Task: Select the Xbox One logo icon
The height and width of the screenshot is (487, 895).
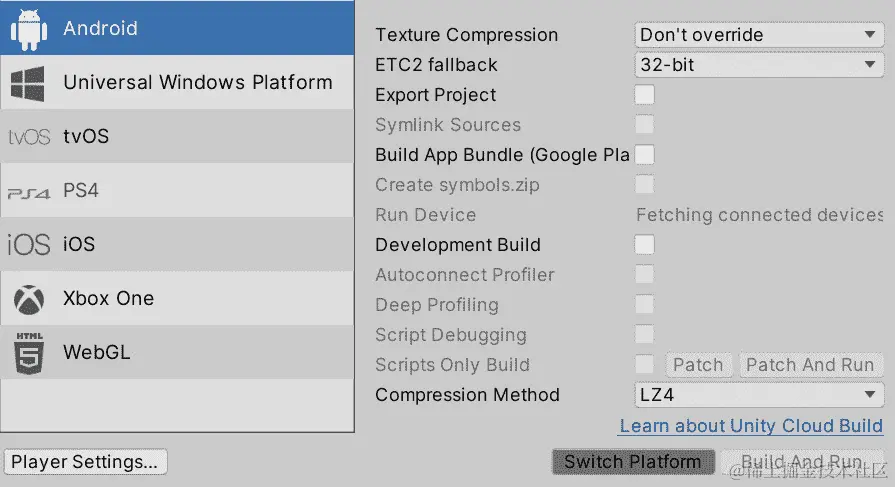Action: tap(29, 299)
